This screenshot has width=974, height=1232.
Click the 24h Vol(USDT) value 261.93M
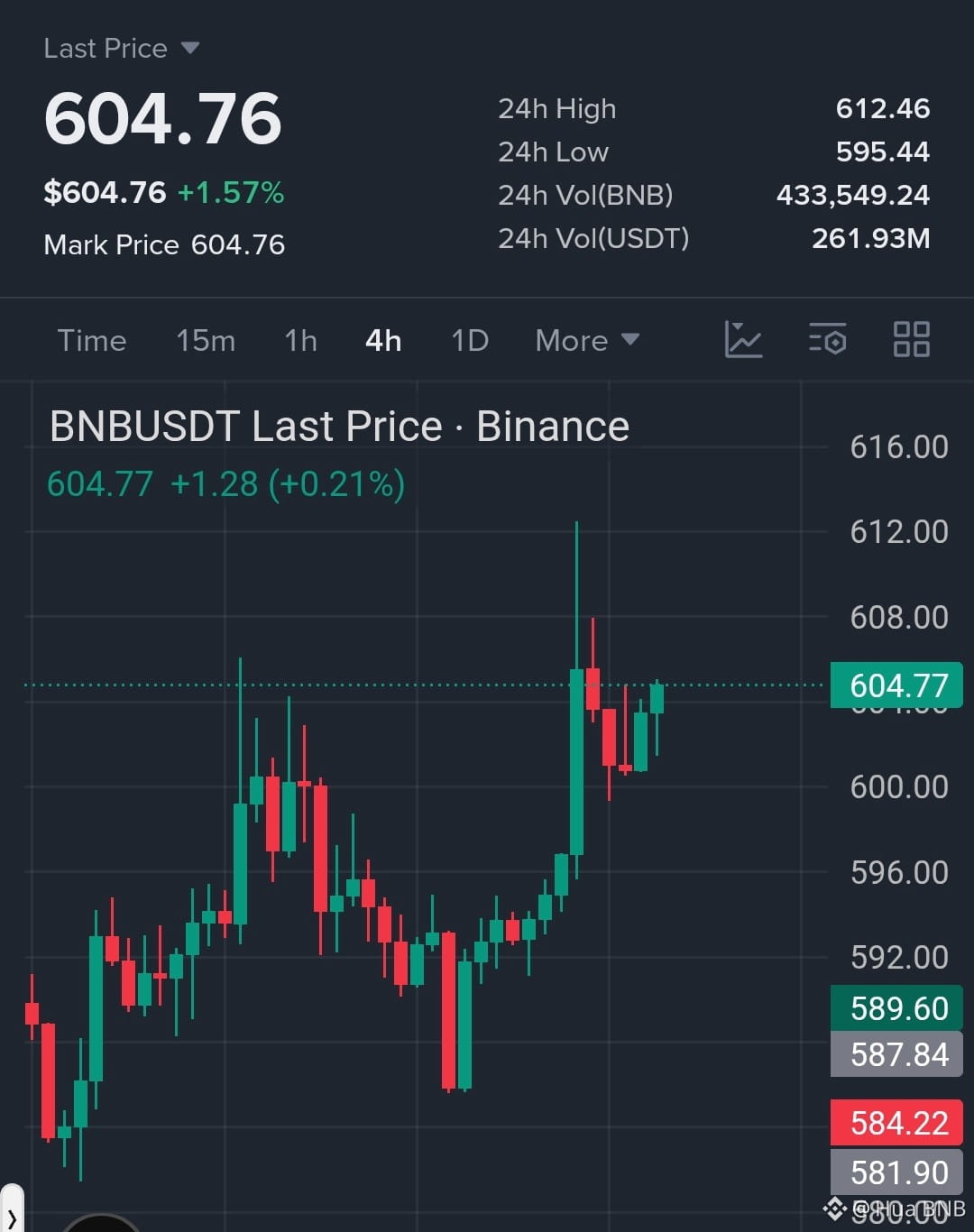pyautogui.click(x=870, y=238)
